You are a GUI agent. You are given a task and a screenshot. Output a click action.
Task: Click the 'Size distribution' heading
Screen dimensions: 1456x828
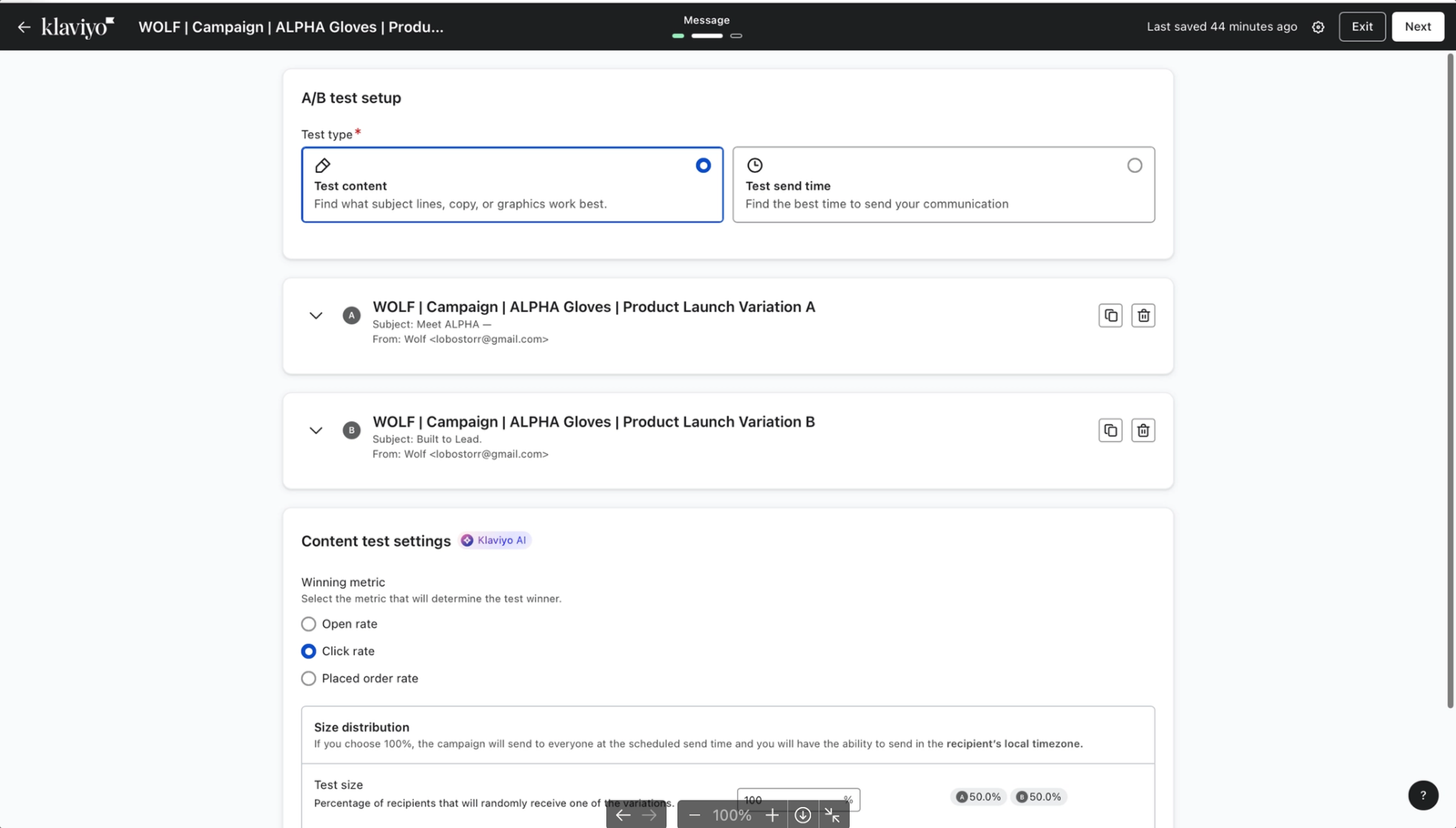361,727
